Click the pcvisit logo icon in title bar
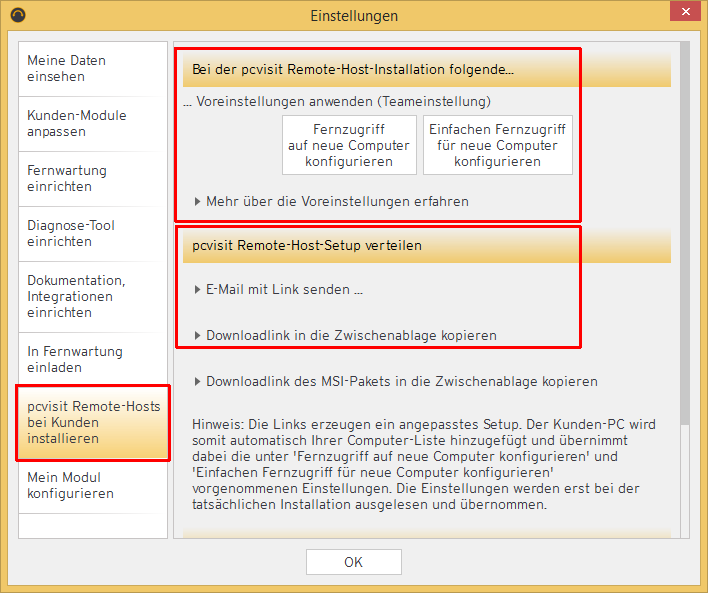 coord(18,15)
